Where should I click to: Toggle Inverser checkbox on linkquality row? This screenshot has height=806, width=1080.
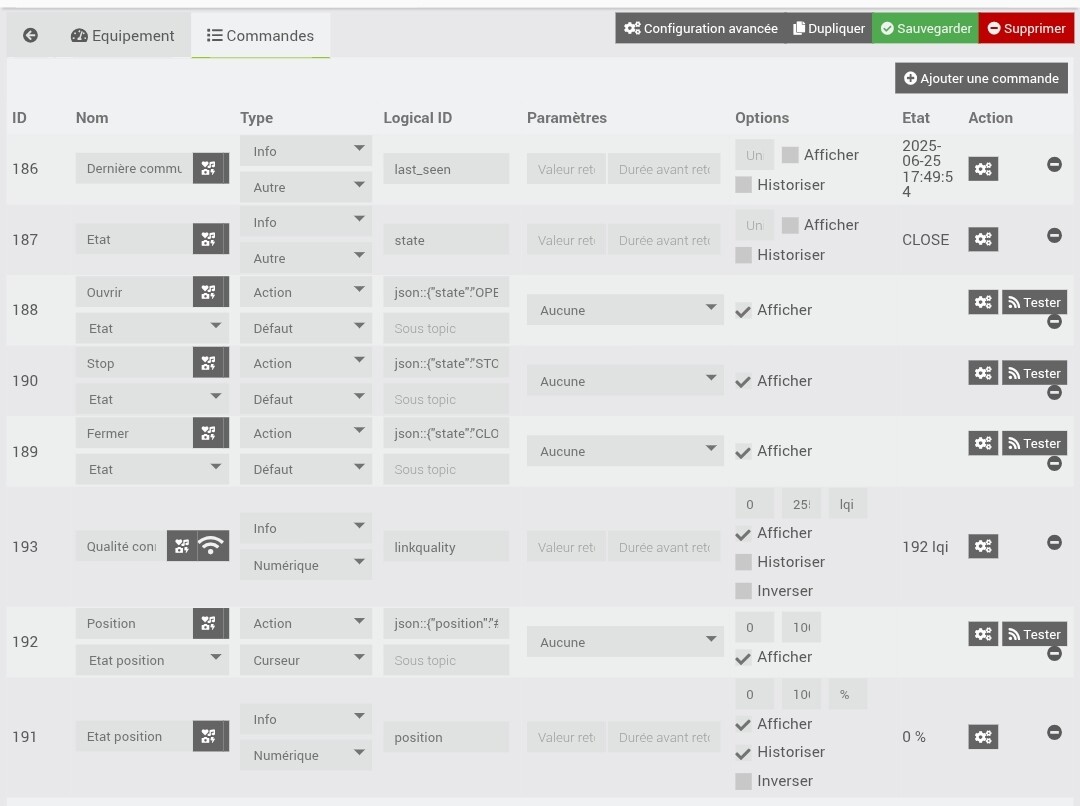coord(743,590)
